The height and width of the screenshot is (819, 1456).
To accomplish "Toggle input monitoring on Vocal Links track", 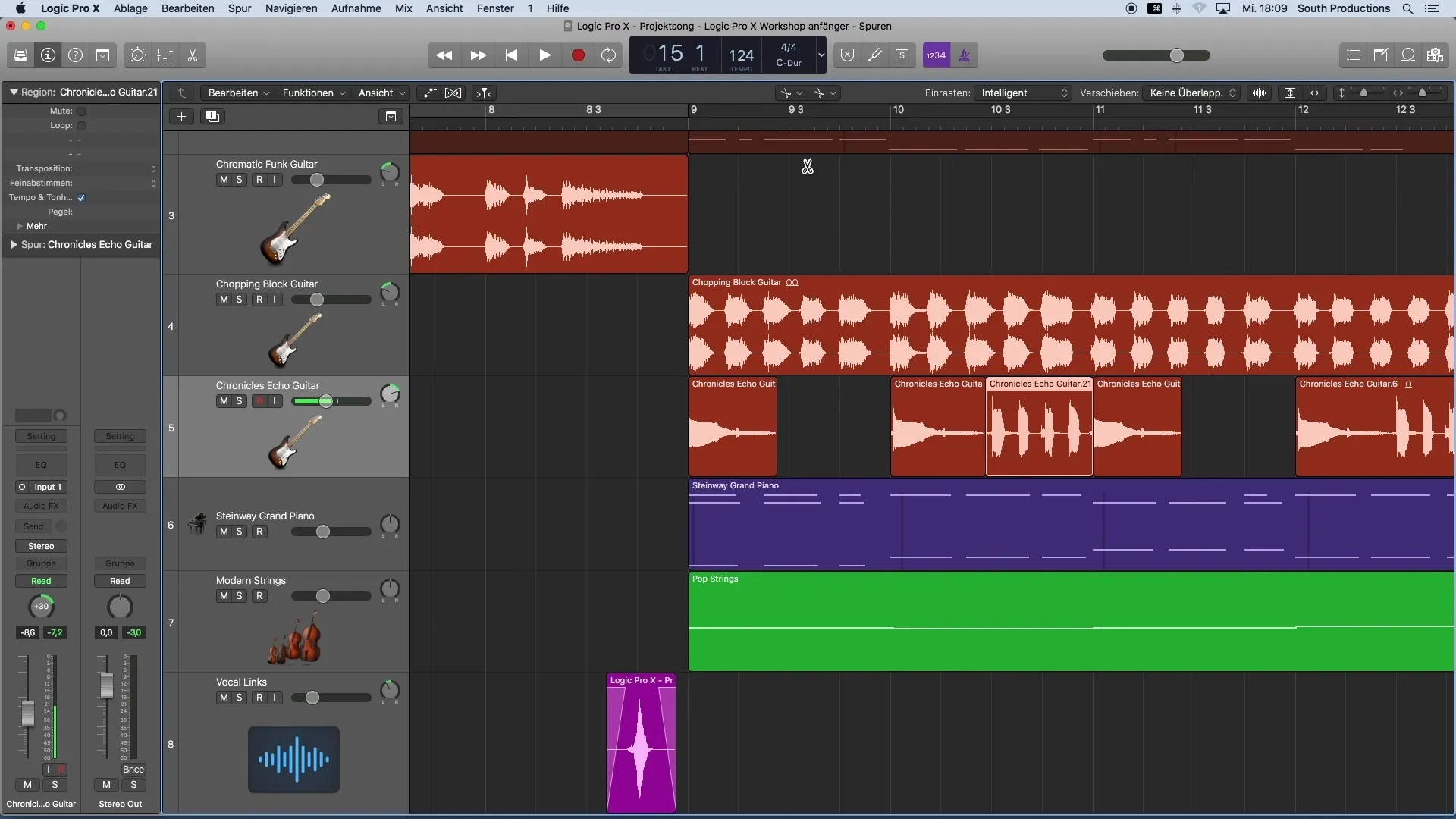I will [275, 698].
